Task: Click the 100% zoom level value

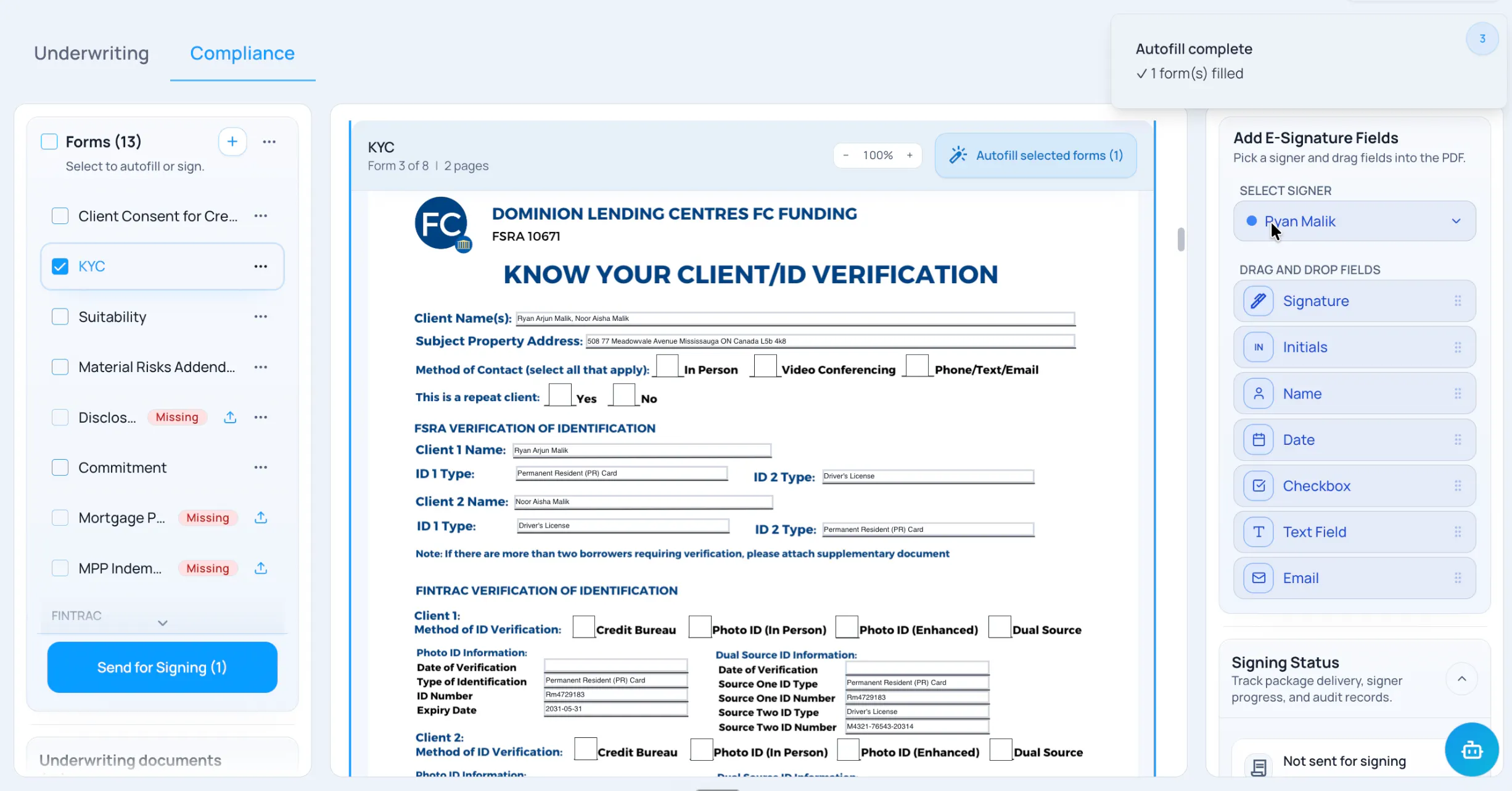Action: click(x=877, y=155)
